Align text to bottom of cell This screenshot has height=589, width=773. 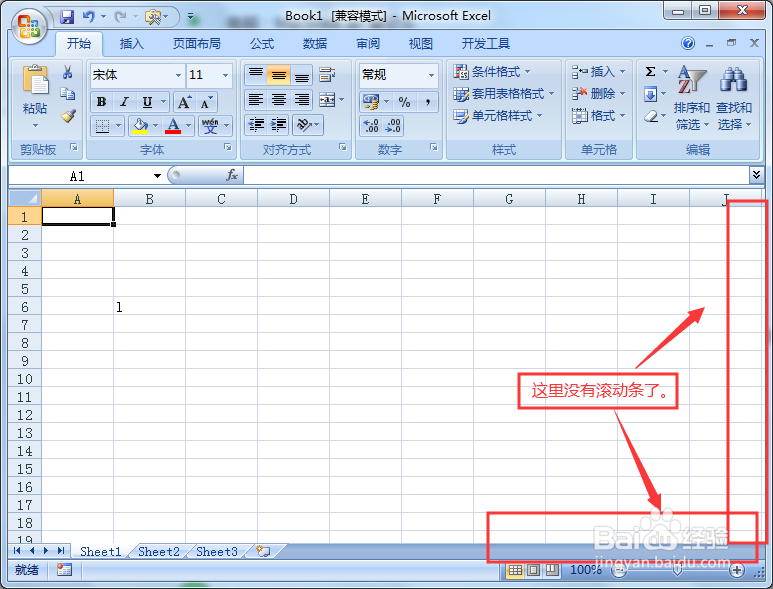[x=302, y=75]
